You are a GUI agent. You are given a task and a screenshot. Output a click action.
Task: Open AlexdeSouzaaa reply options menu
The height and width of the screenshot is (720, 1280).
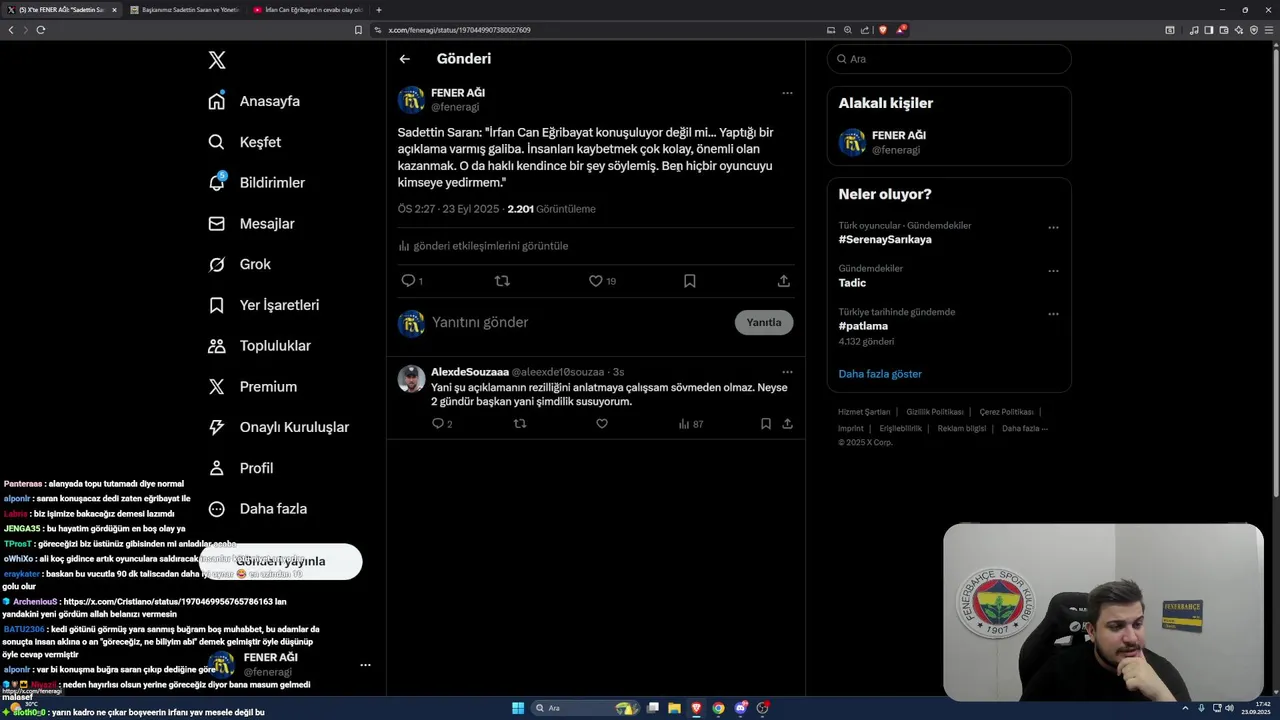pos(787,372)
